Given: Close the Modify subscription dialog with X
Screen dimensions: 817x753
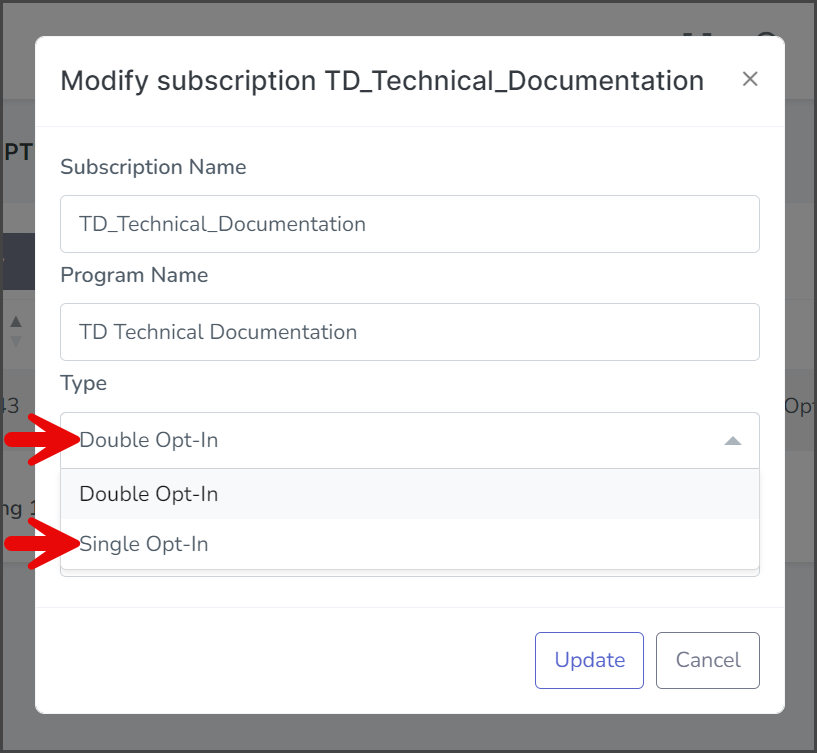Looking at the screenshot, I should pyautogui.click(x=750, y=79).
